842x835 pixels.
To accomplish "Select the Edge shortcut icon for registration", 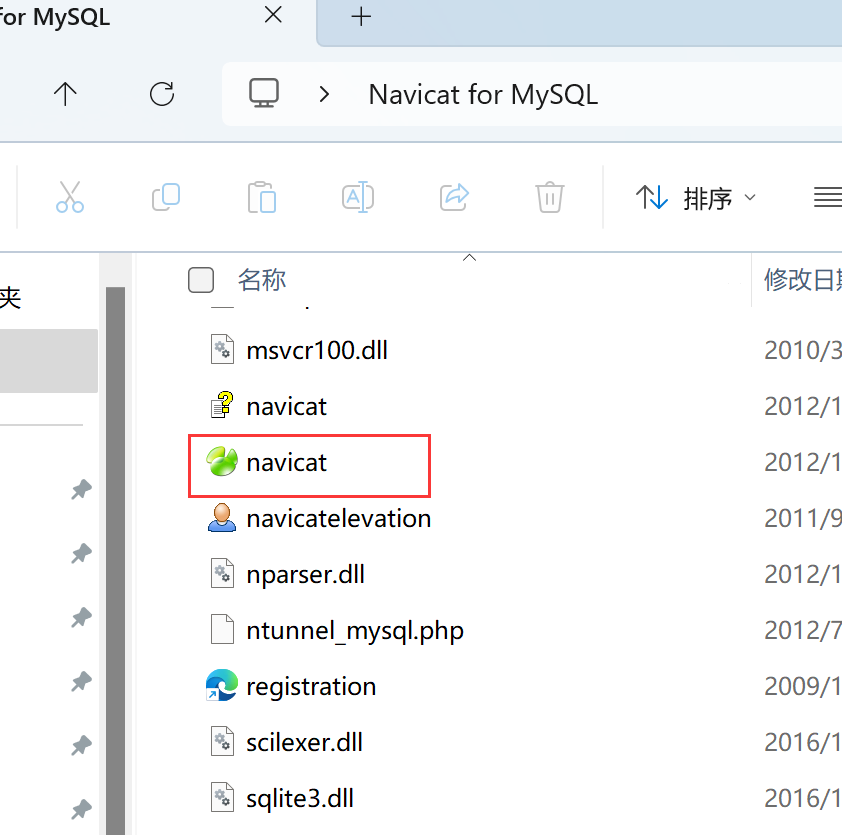I will [222, 686].
